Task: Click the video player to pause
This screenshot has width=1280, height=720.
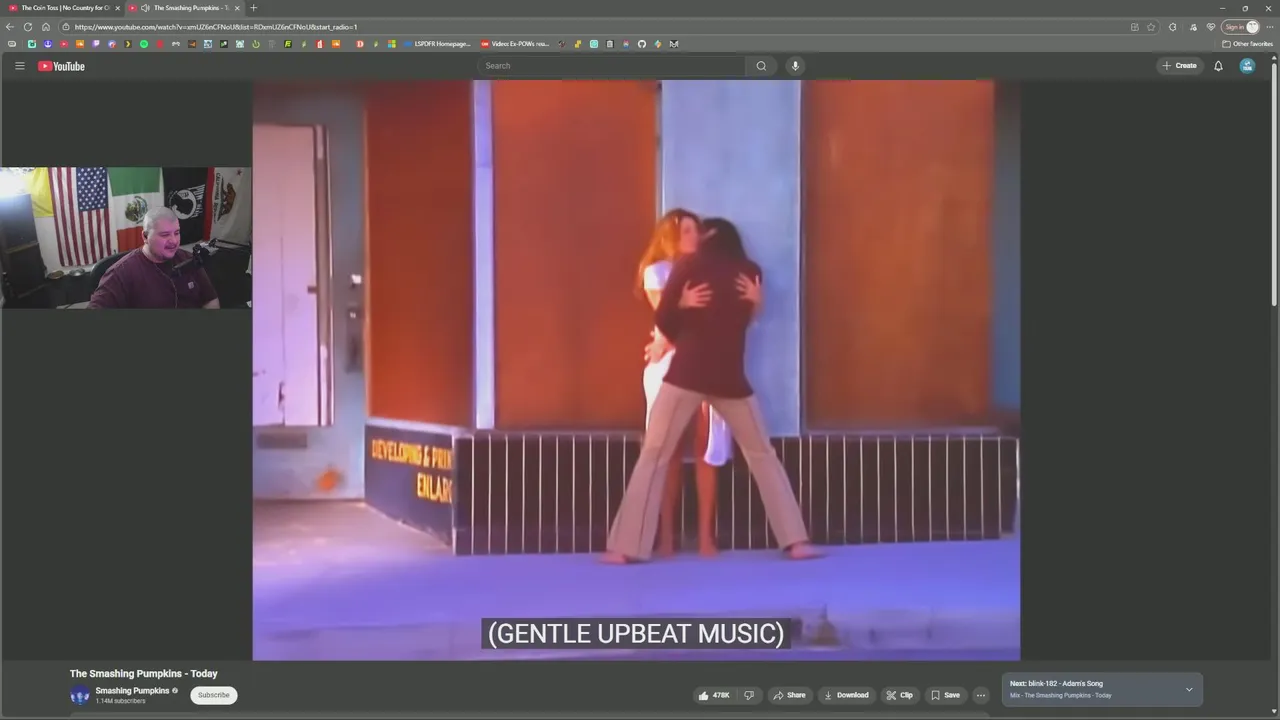Action: pyautogui.click(x=636, y=370)
